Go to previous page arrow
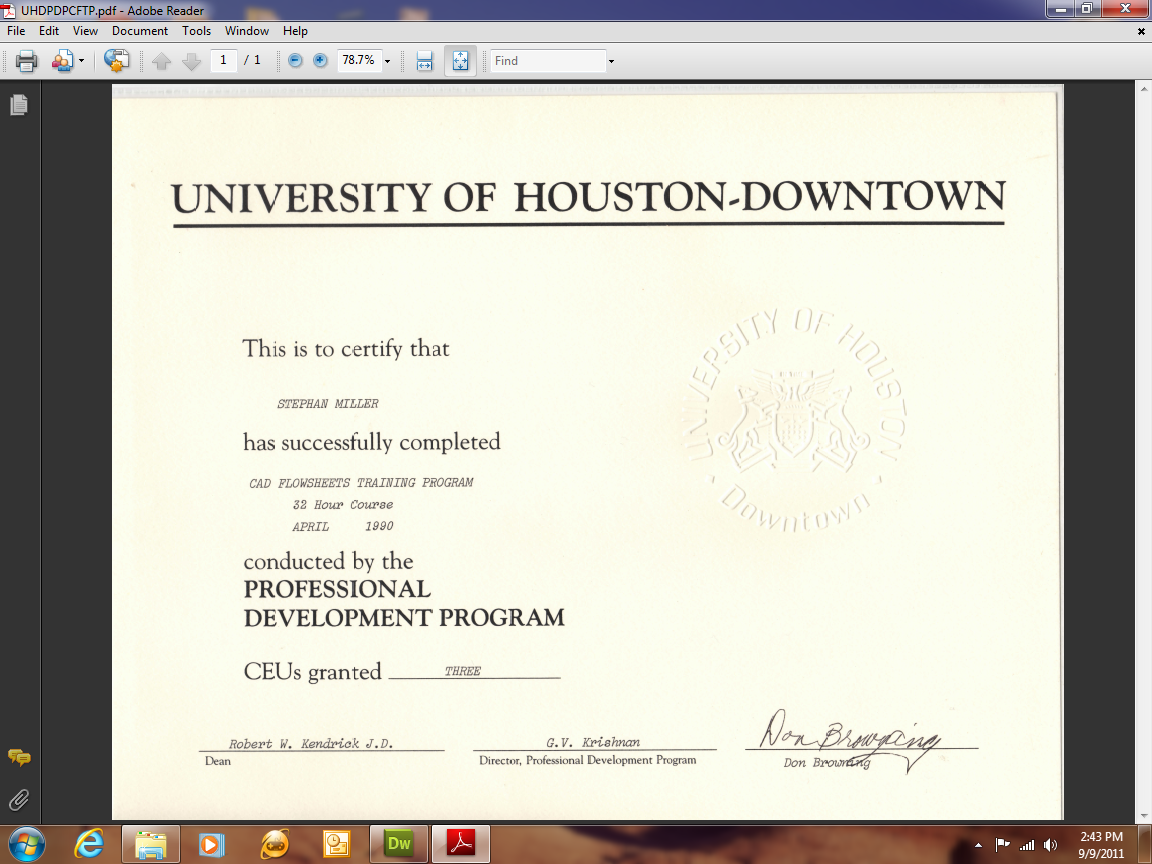The width and height of the screenshot is (1152, 864). [162, 61]
